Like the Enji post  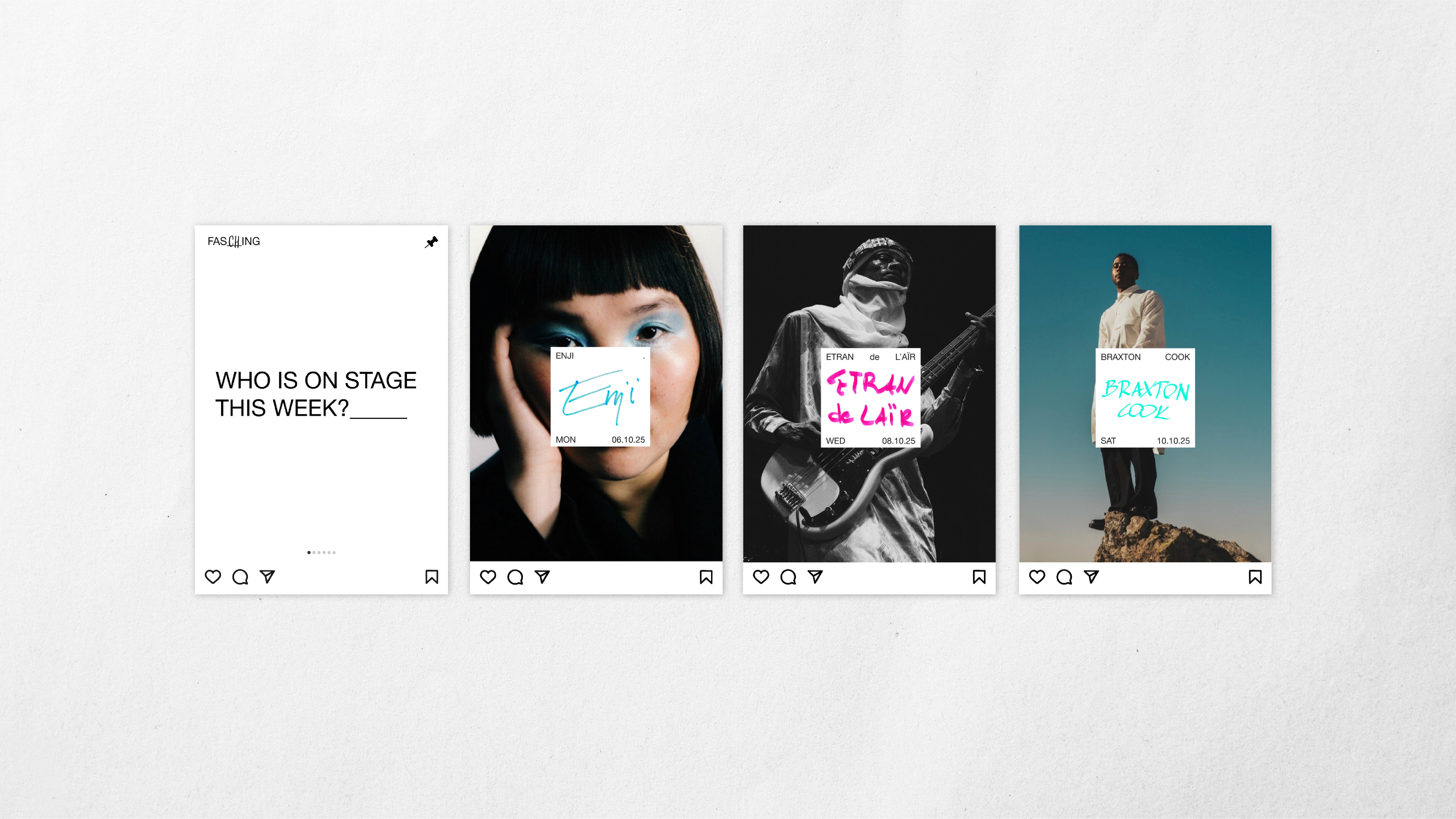(x=488, y=577)
